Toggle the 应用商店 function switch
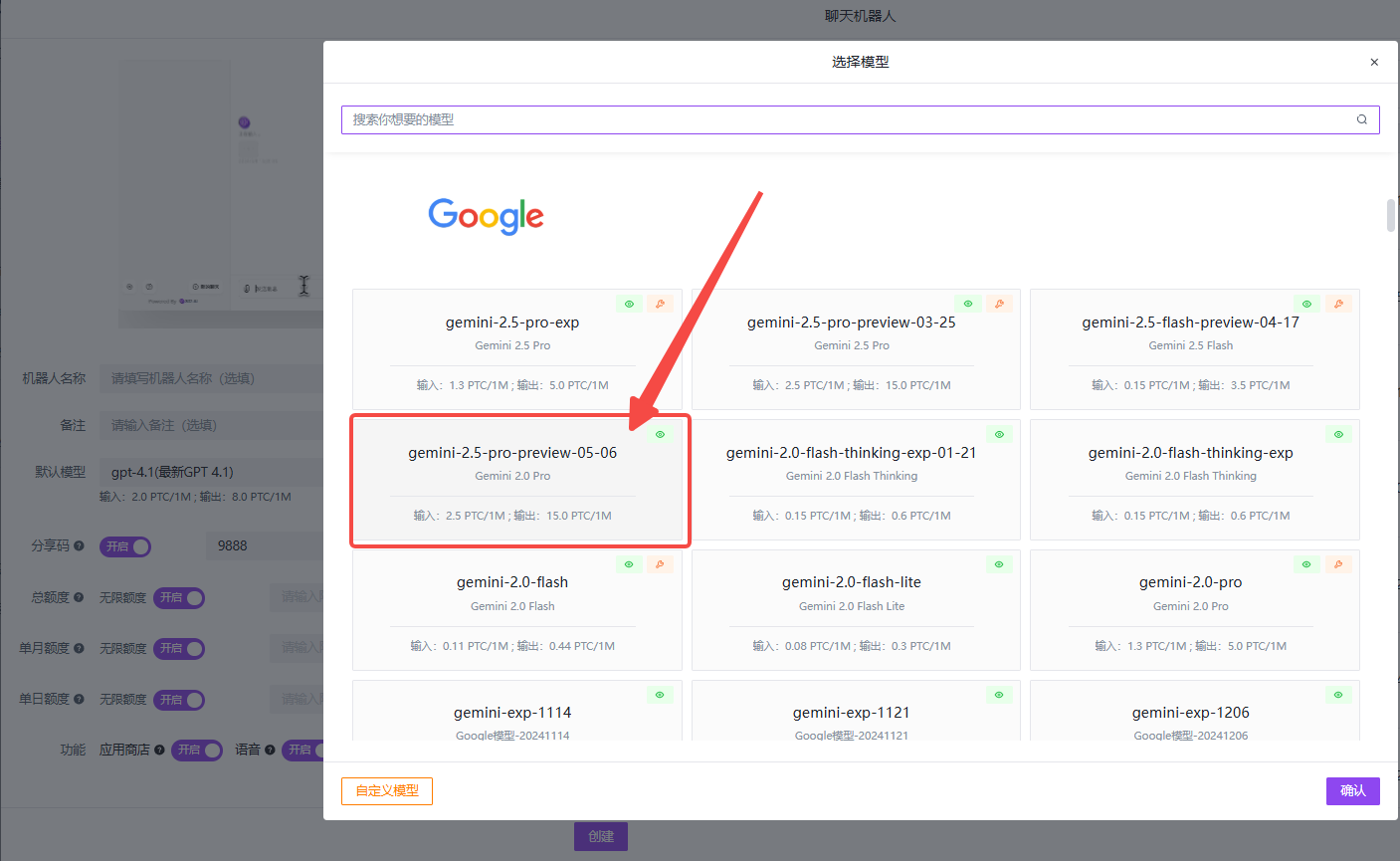 pyautogui.click(x=197, y=750)
